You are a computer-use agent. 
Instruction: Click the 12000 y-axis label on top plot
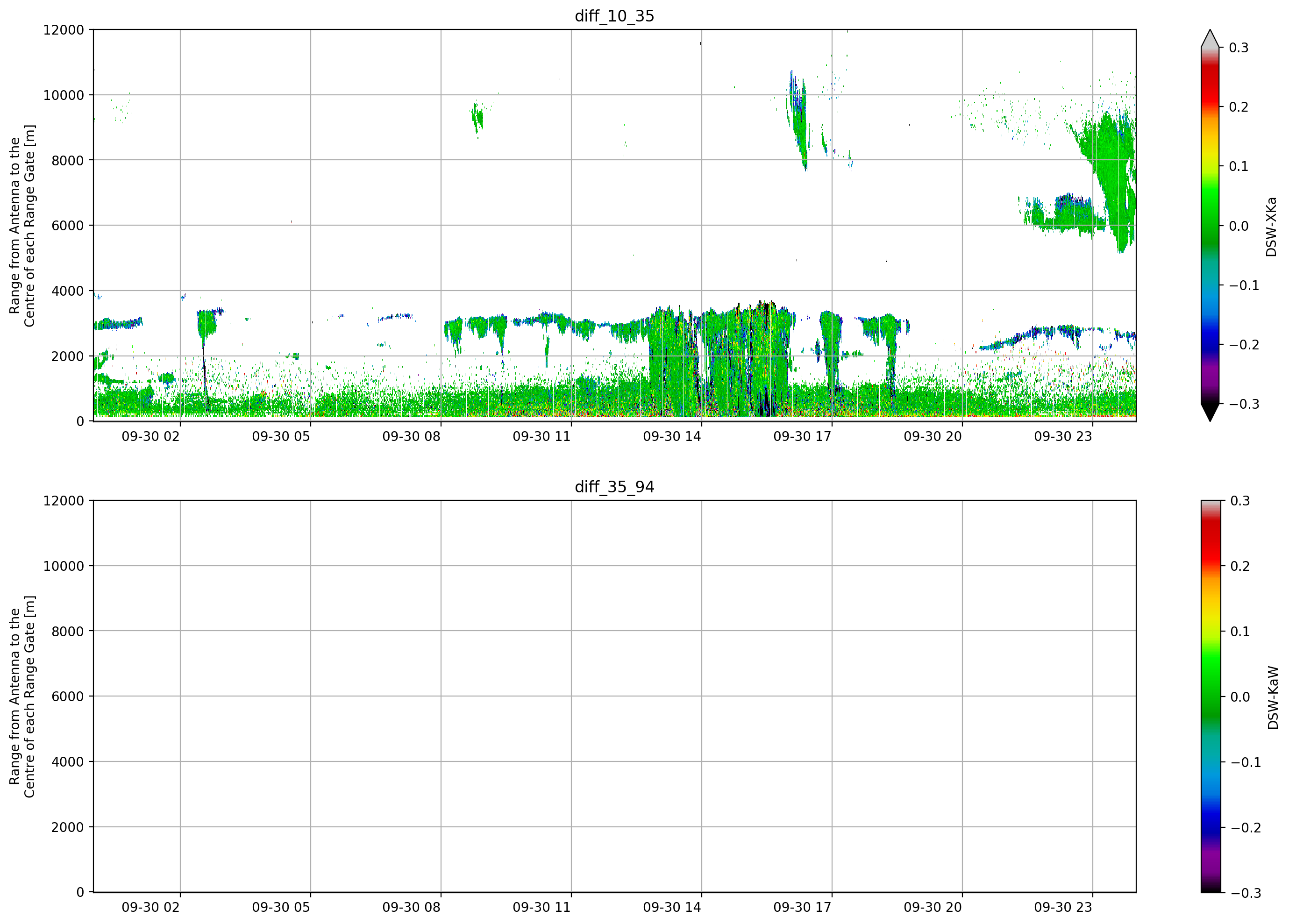point(64,29)
